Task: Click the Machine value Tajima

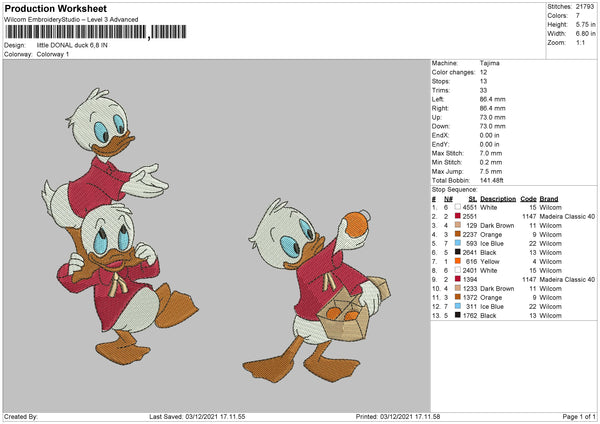Action: [490, 62]
